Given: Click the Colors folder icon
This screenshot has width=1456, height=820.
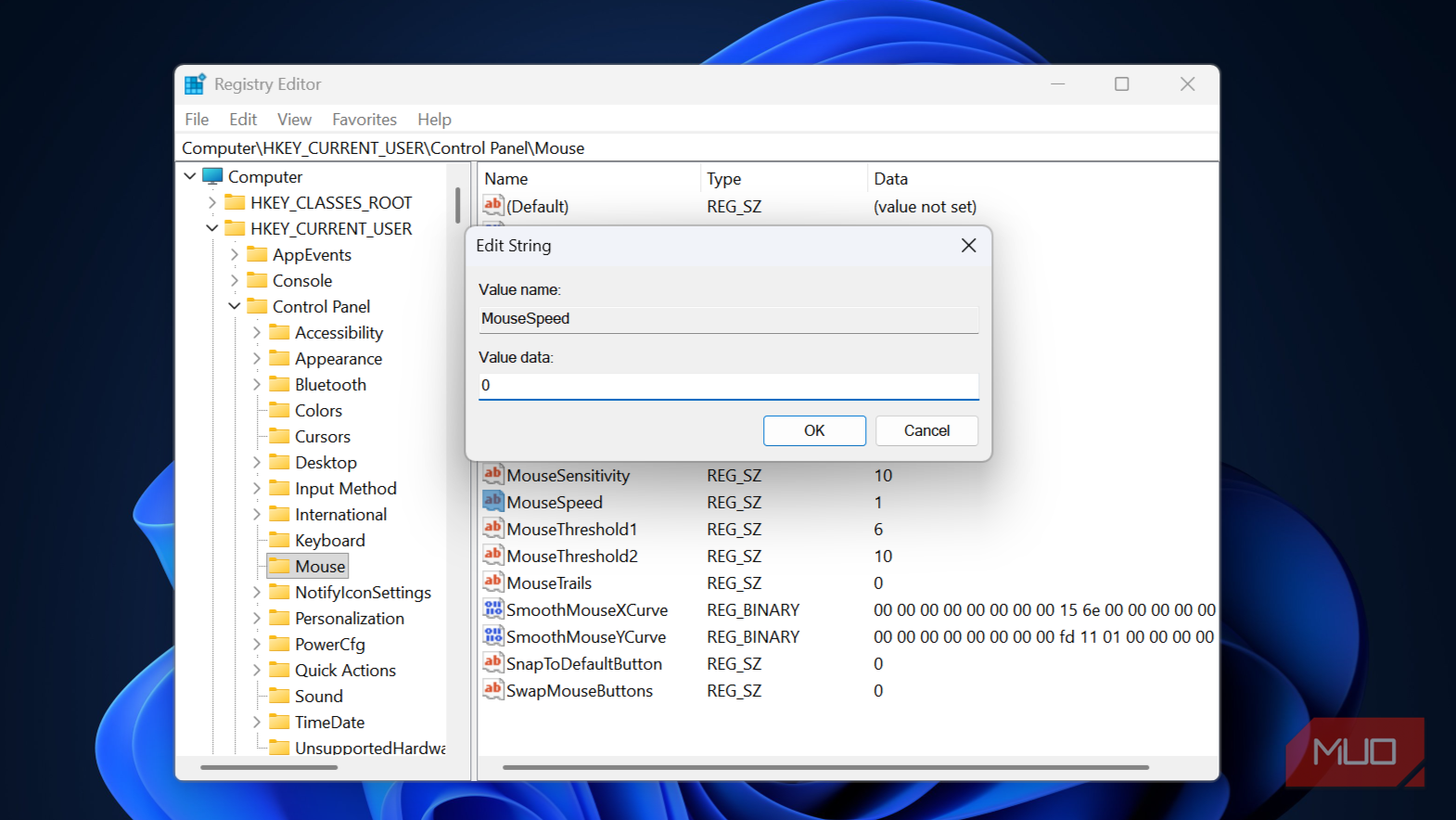Looking at the screenshot, I should coord(280,410).
